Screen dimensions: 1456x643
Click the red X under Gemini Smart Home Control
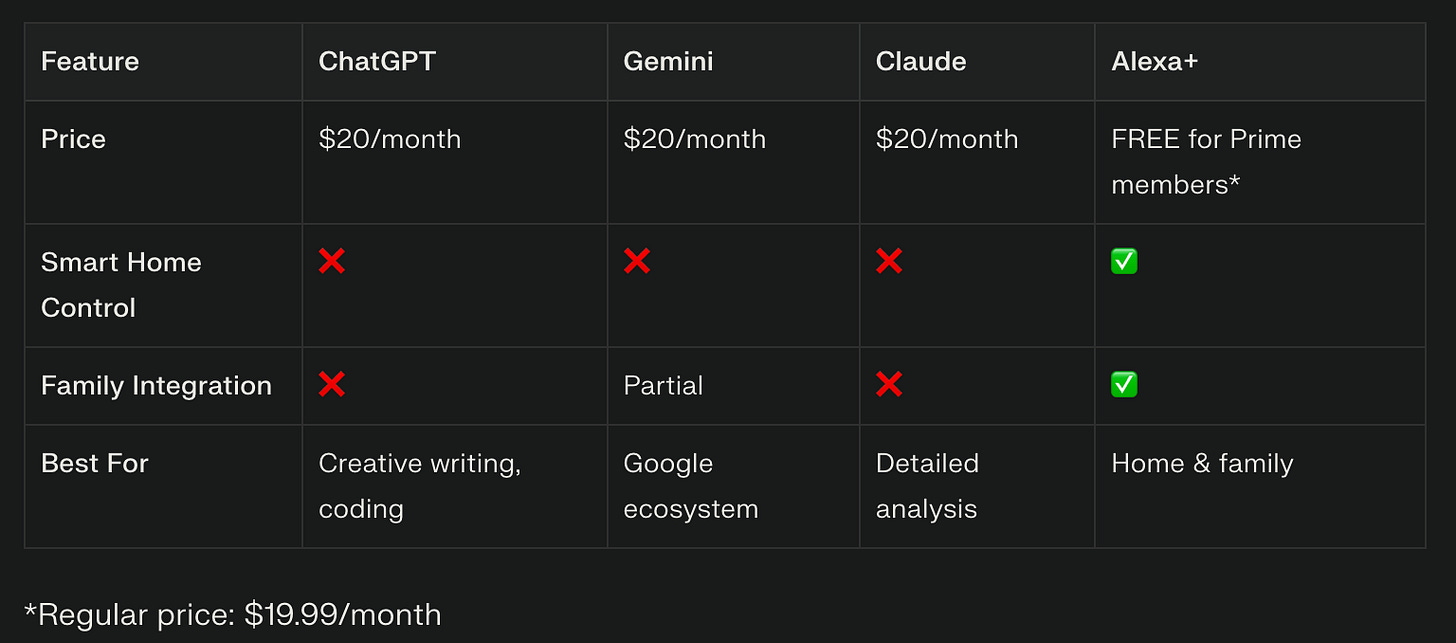pos(637,262)
